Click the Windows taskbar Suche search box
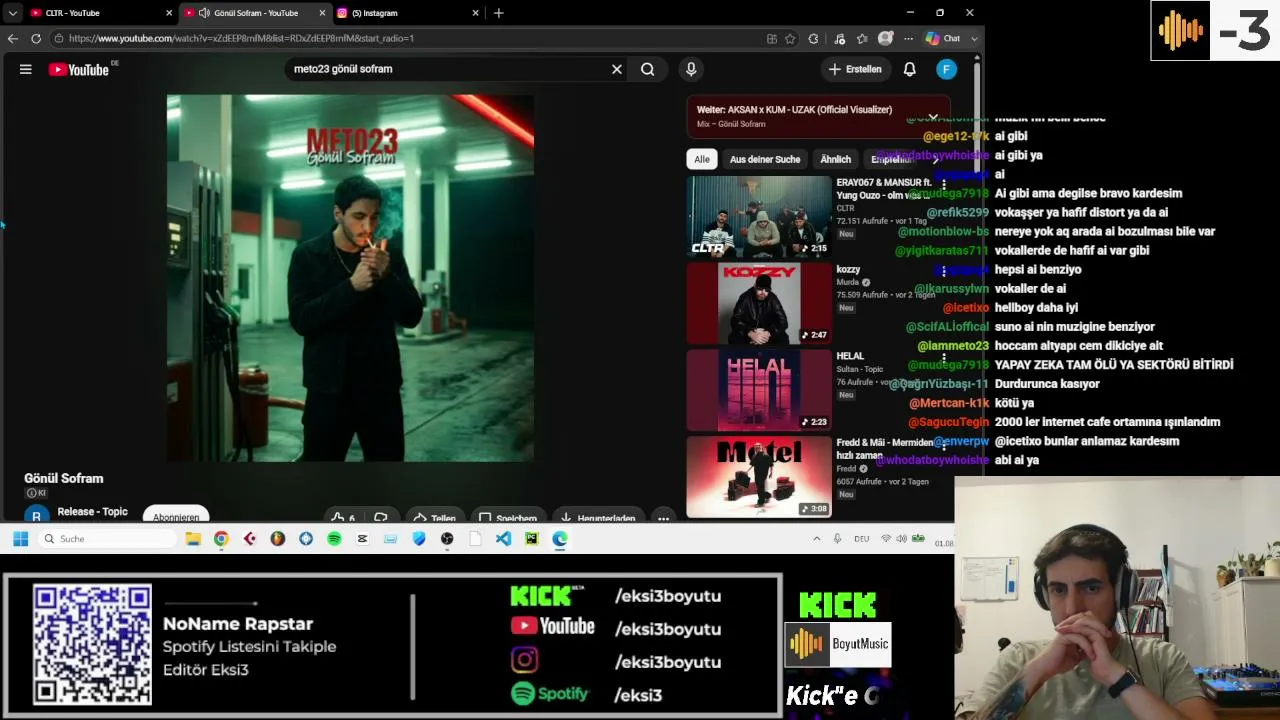This screenshot has height=720, width=1280. tap(108, 539)
